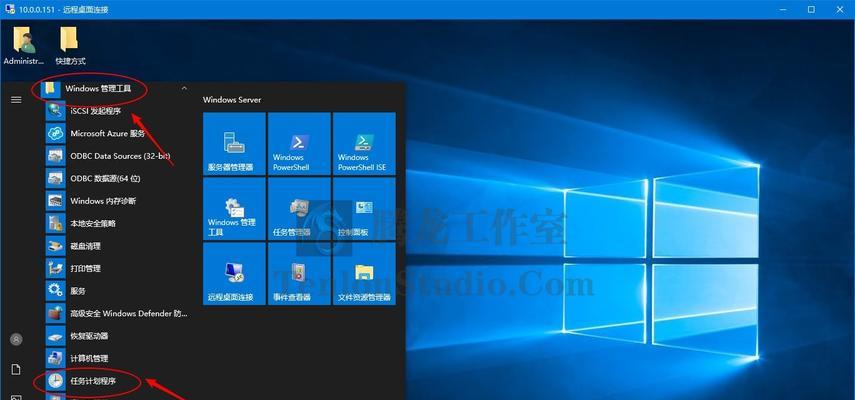
Task: Open the 文件资源管理器 tile
Action: click(x=364, y=274)
